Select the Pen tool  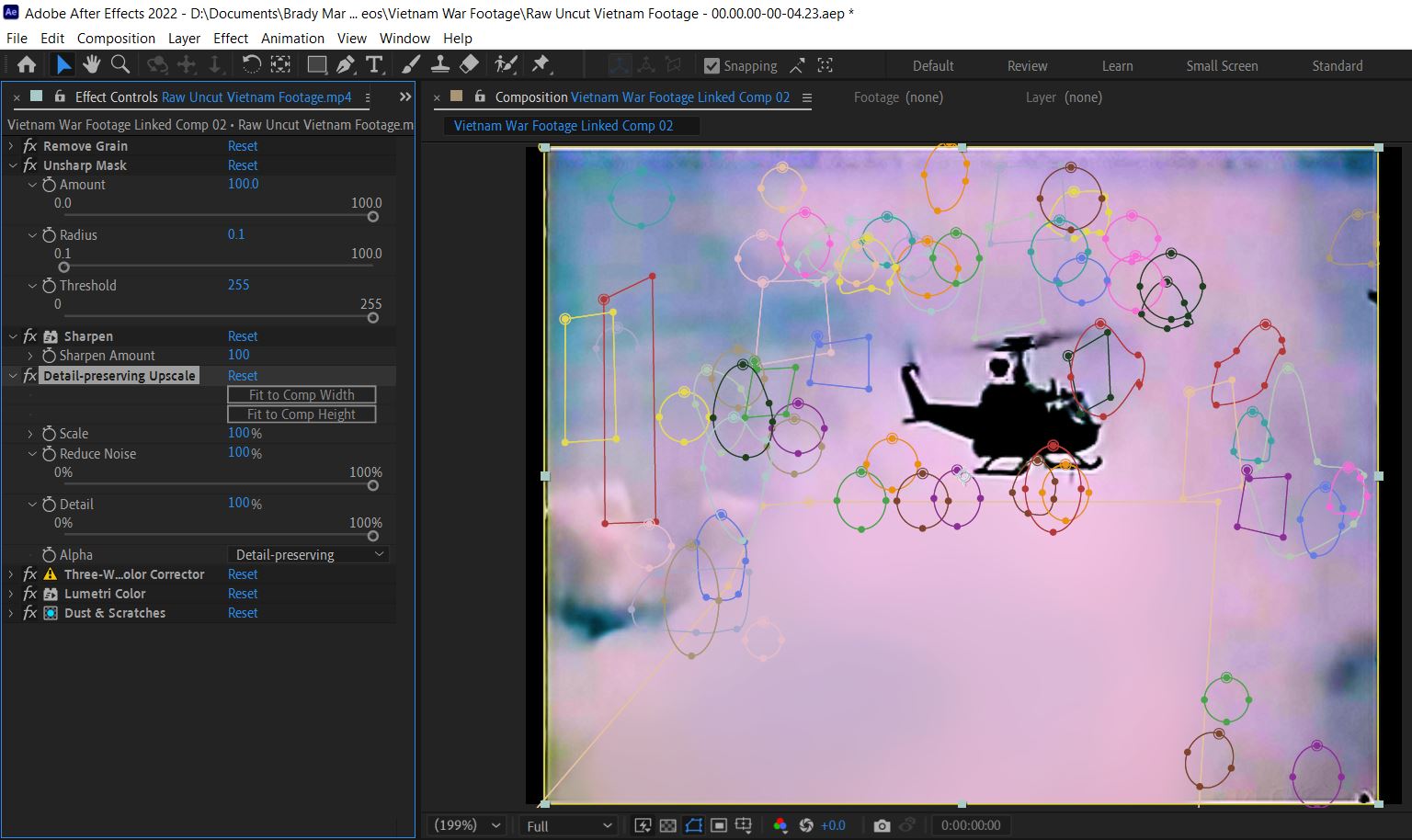[345, 64]
